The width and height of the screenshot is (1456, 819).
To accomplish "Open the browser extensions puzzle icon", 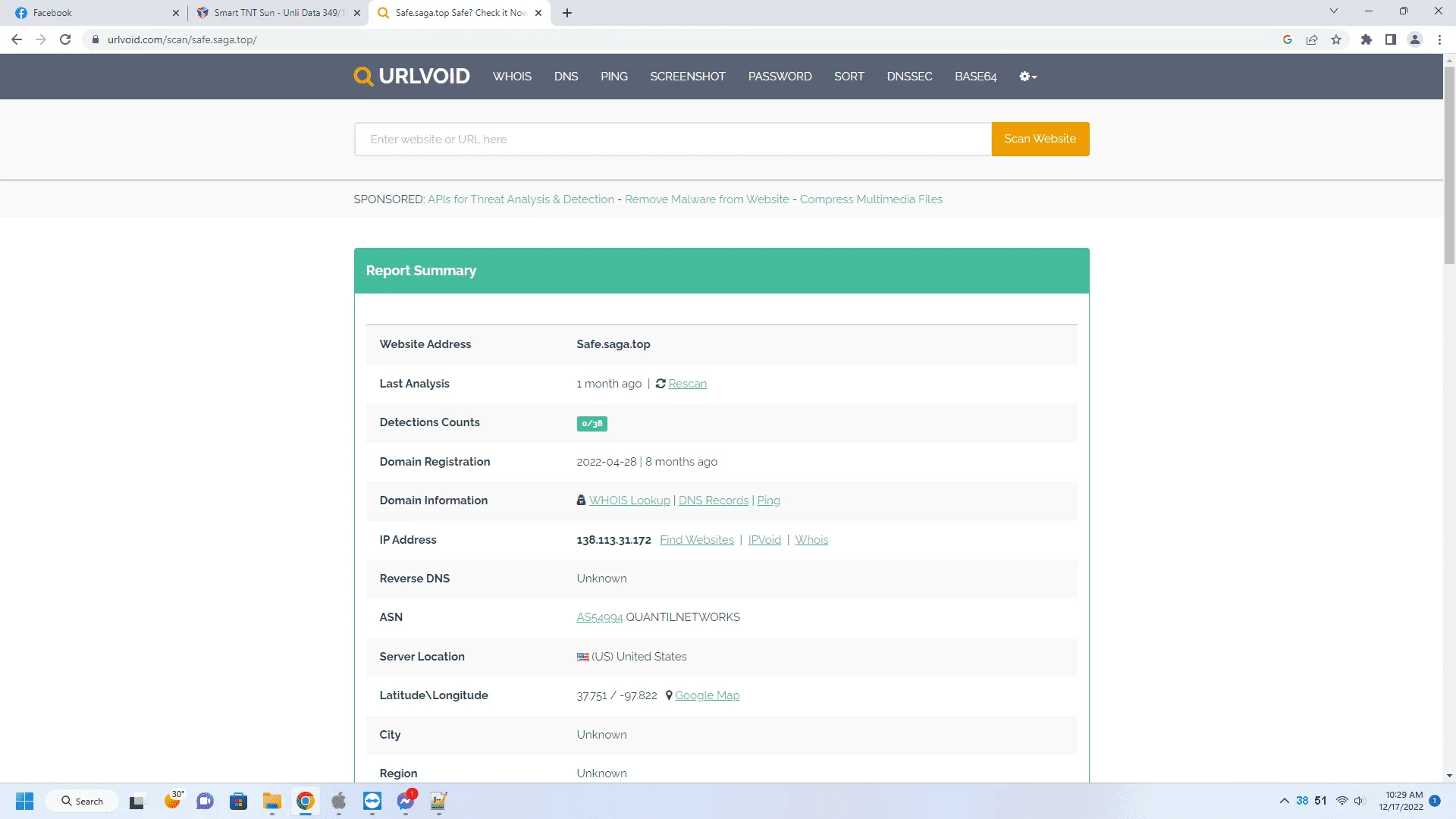I will click(1367, 39).
